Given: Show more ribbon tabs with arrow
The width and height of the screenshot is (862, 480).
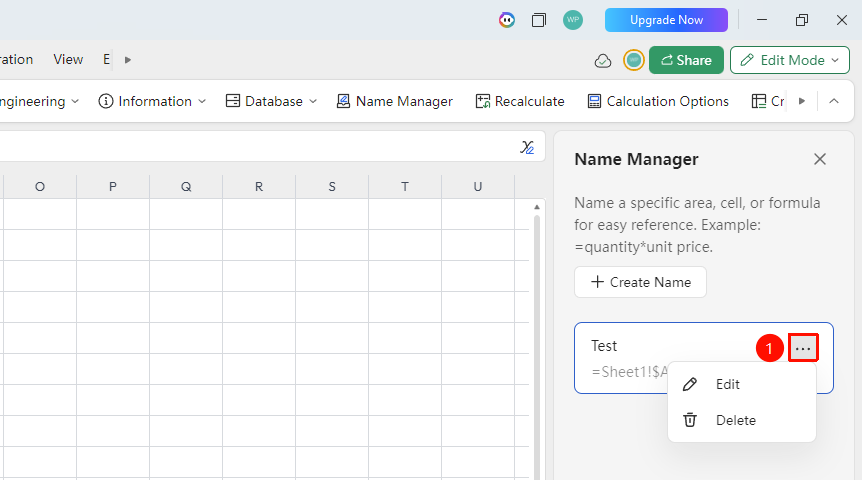Looking at the screenshot, I should (x=128, y=60).
